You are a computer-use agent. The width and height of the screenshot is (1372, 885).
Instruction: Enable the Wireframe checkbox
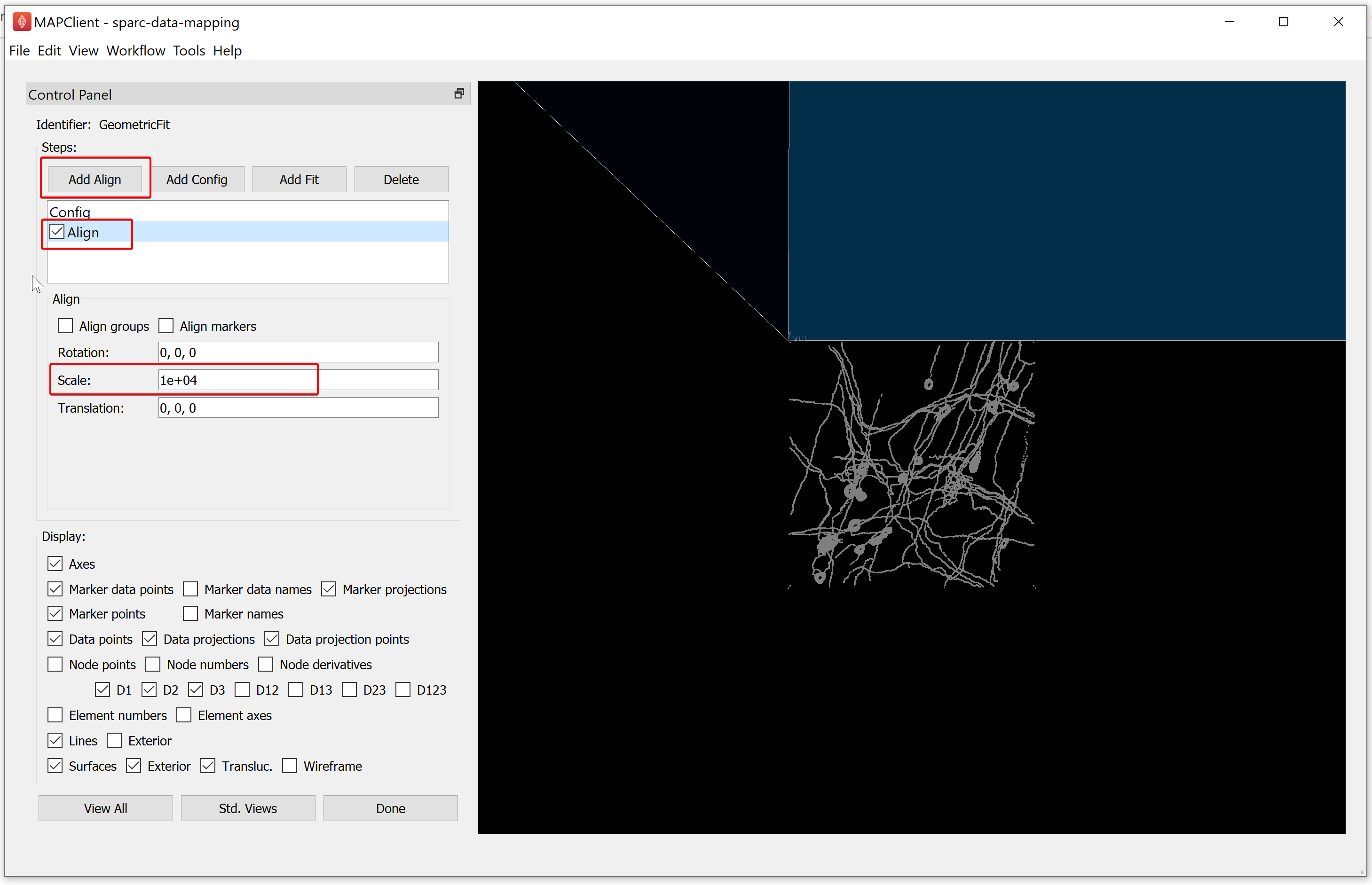[x=290, y=766]
